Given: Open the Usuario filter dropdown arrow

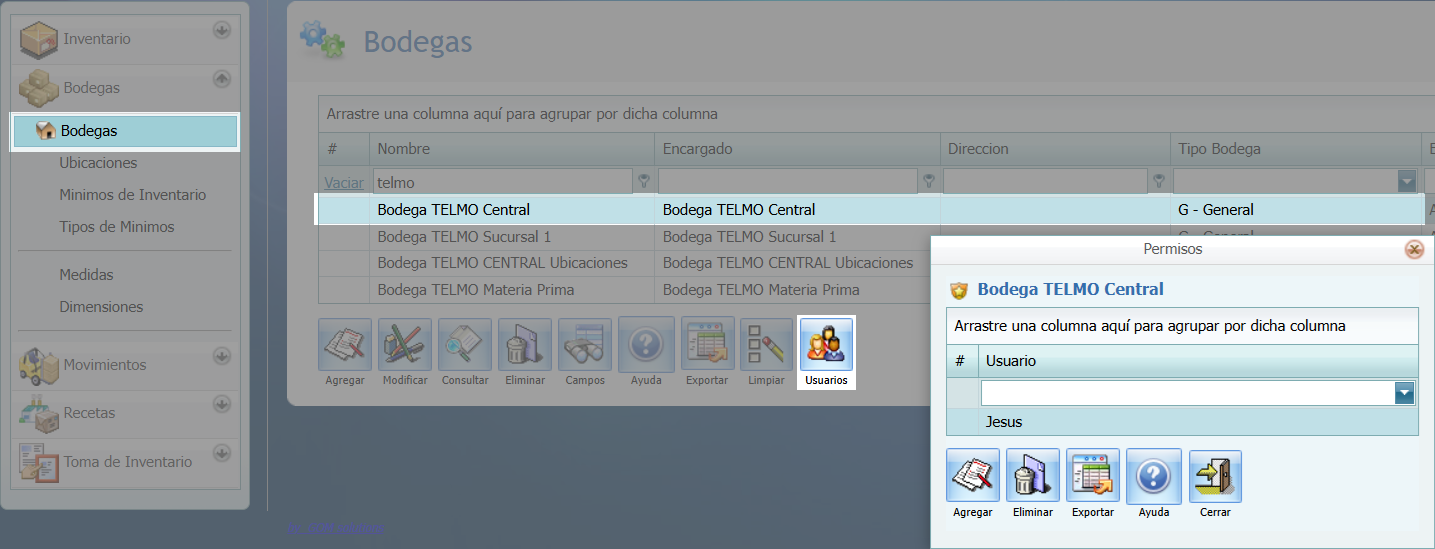Looking at the screenshot, I should tap(1405, 393).
